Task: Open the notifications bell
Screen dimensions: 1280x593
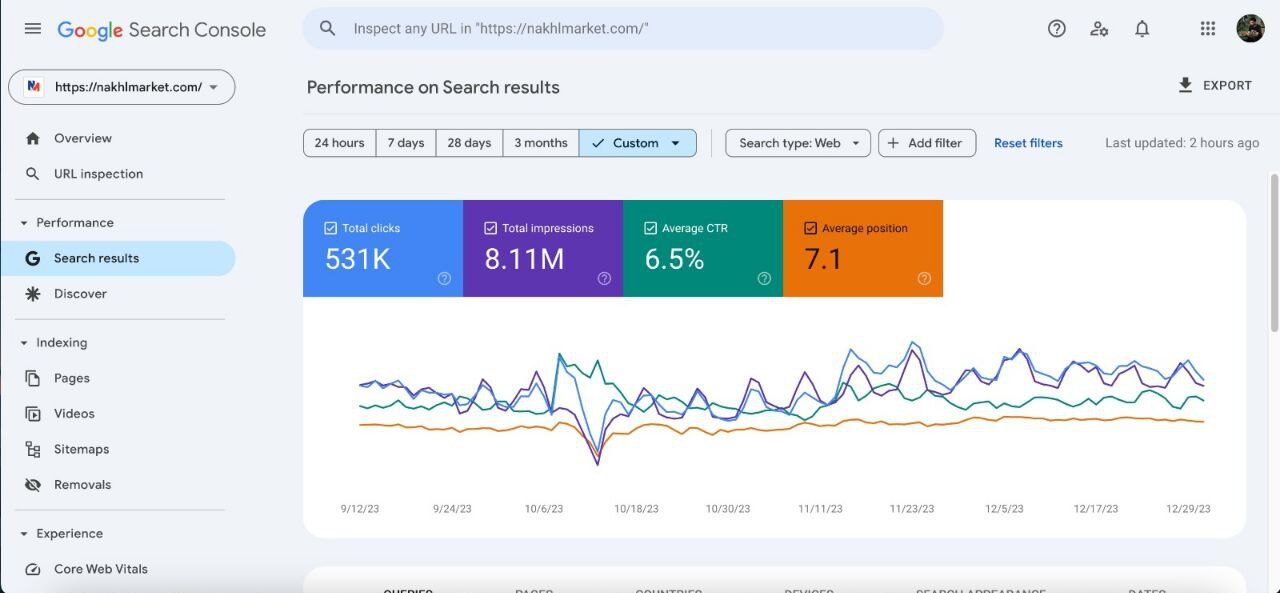Action: click(x=1142, y=29)
